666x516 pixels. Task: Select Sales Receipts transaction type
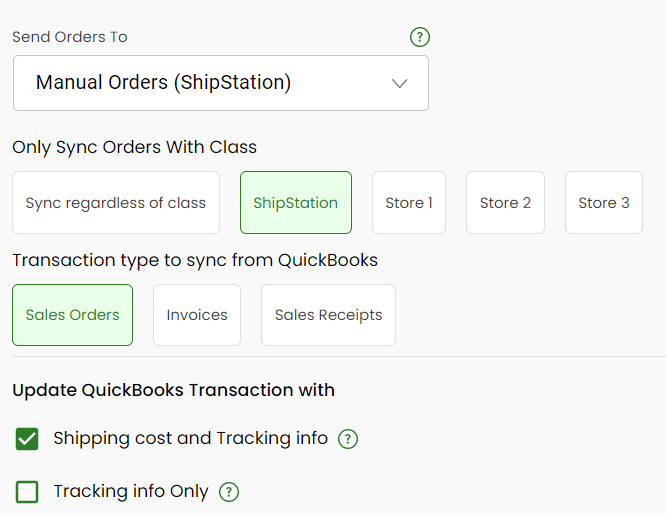pos(329,315)
